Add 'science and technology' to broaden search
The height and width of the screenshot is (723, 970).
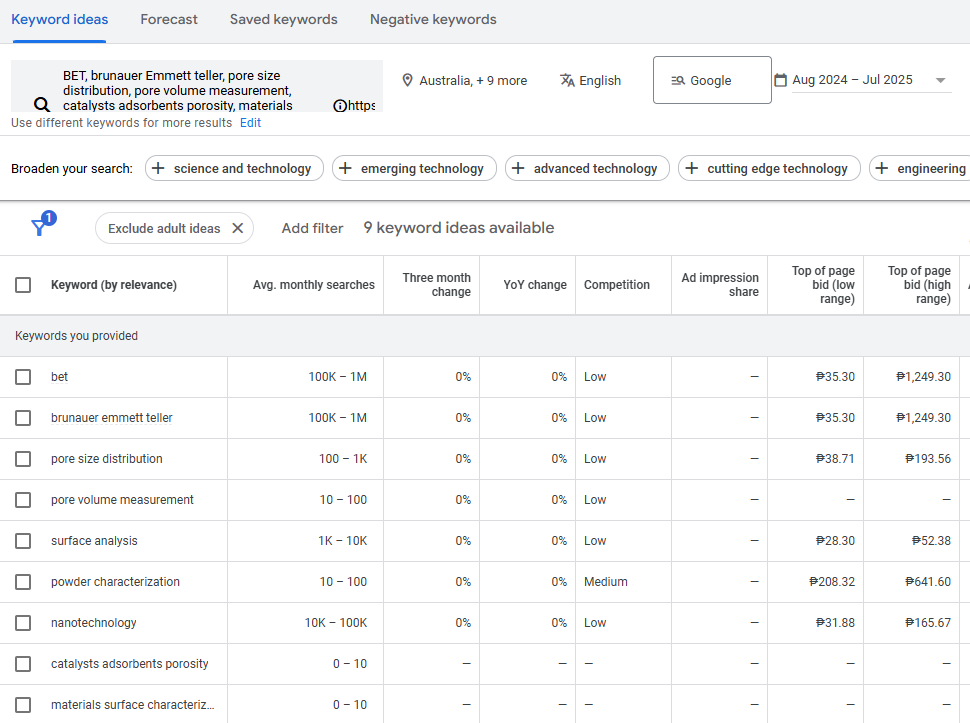click(234, 168)
